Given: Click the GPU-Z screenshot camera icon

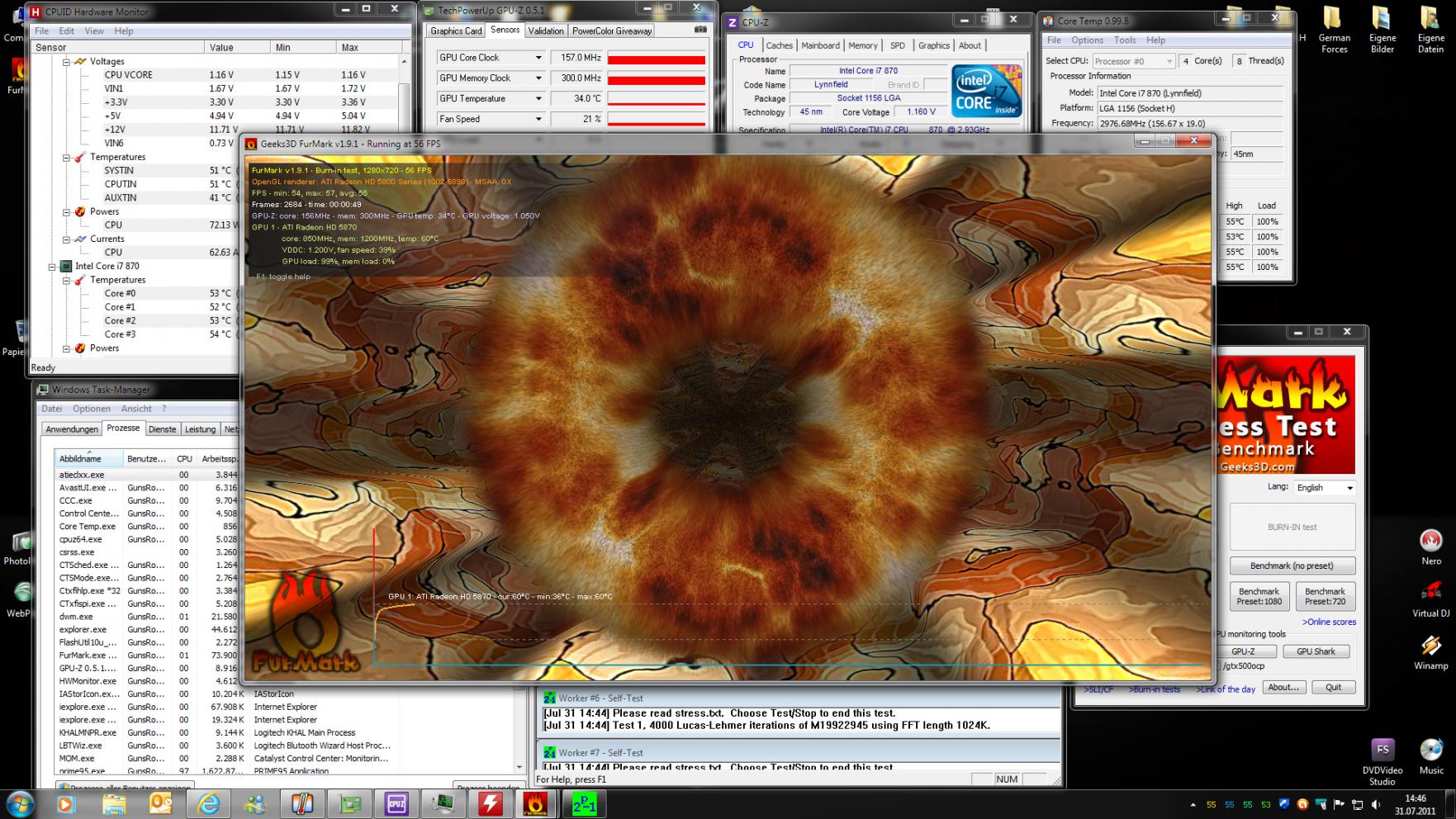Looking at the screenshot, I should click(700, 30).
